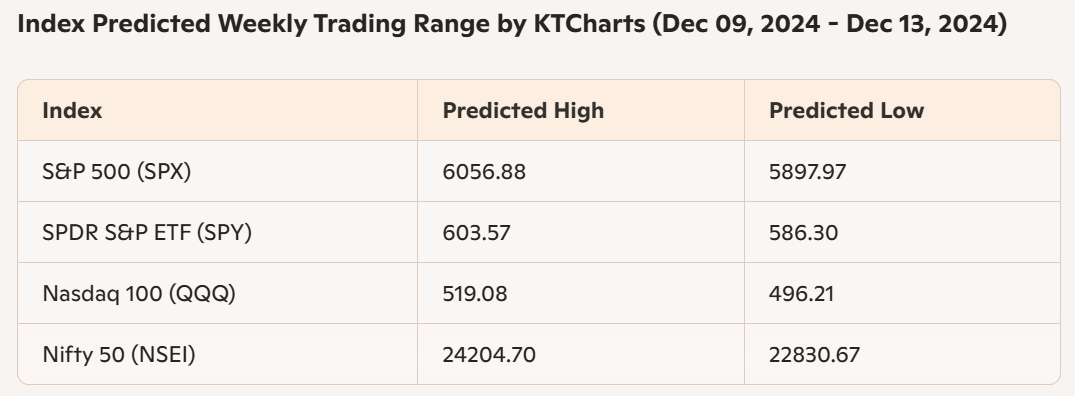Click the Index column header

[x=72, y=110]
